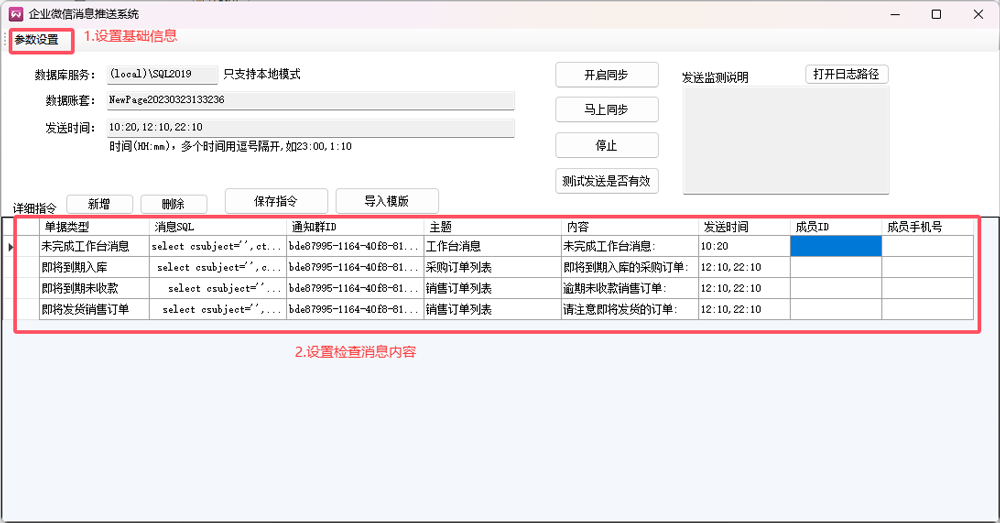The image size is (1000, 523).
Task: Minimize the 企业微信消息推送系统 window
Action: point(895,14)
